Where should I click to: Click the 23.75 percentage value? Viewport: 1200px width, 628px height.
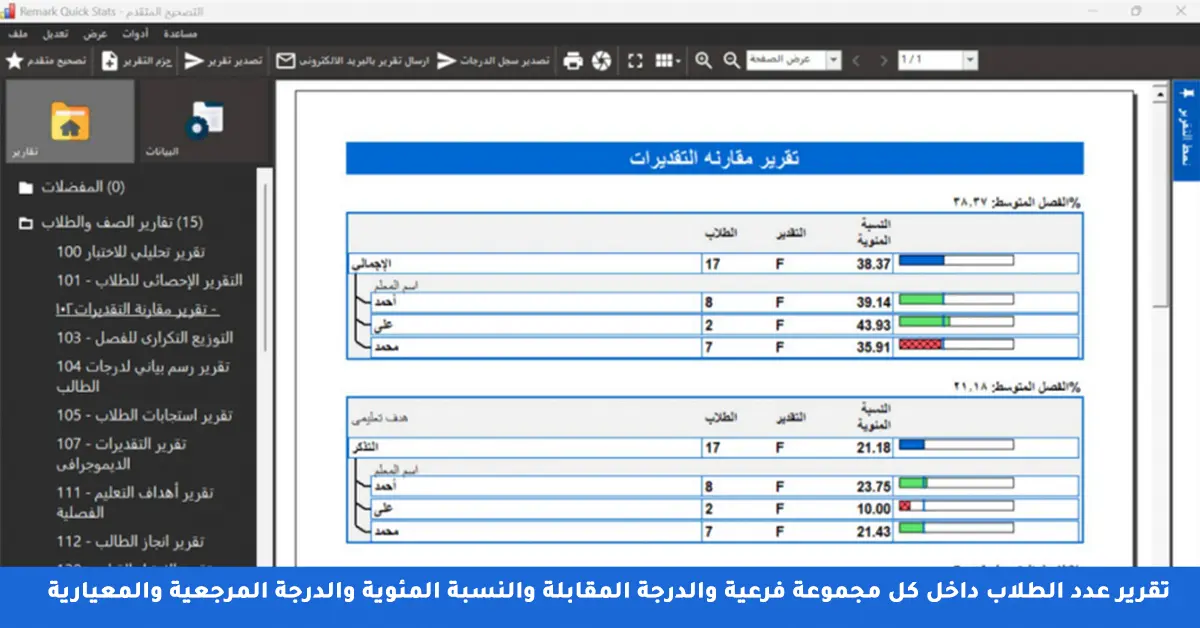[x=872, y=486]
